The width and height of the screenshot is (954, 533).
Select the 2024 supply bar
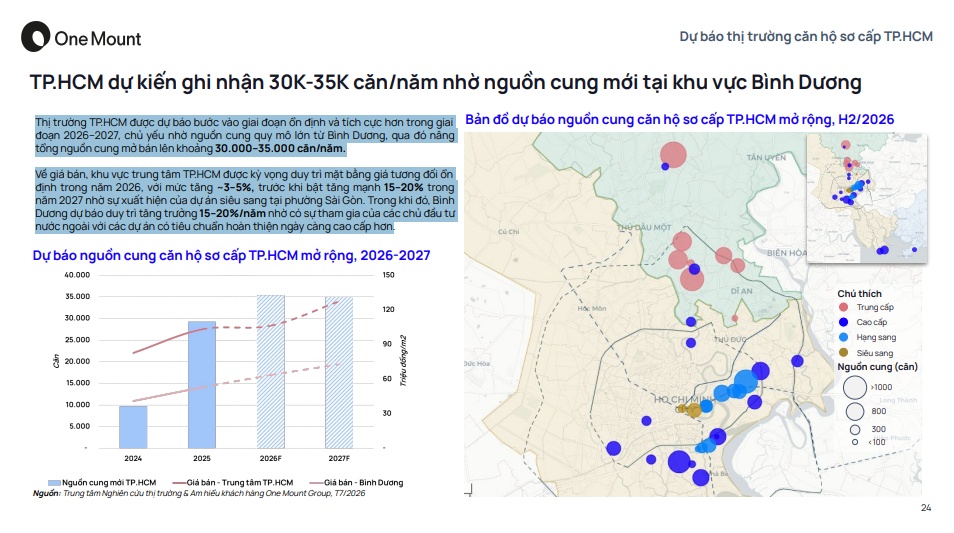133,427
